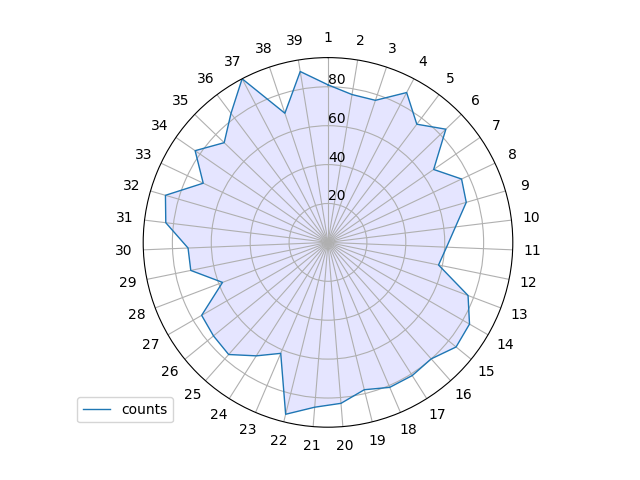The height and width of the screenshot is (480, 640).
Task: Click the axis label 23
Action: (248, 429)
